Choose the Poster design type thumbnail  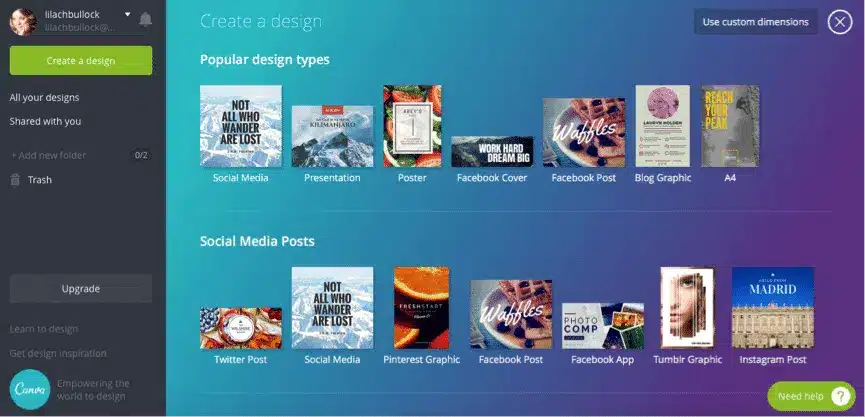(412, 126)
